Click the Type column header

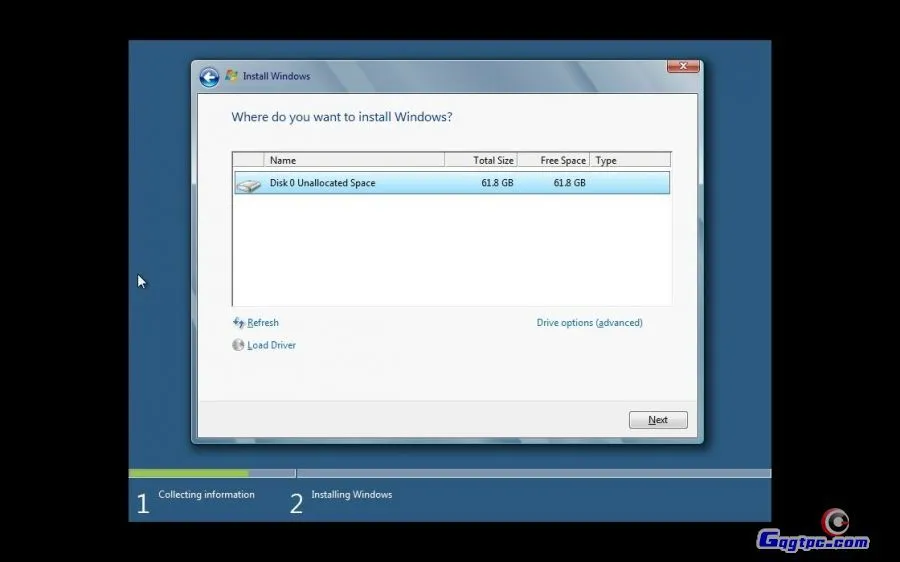(x=630, y=160)
